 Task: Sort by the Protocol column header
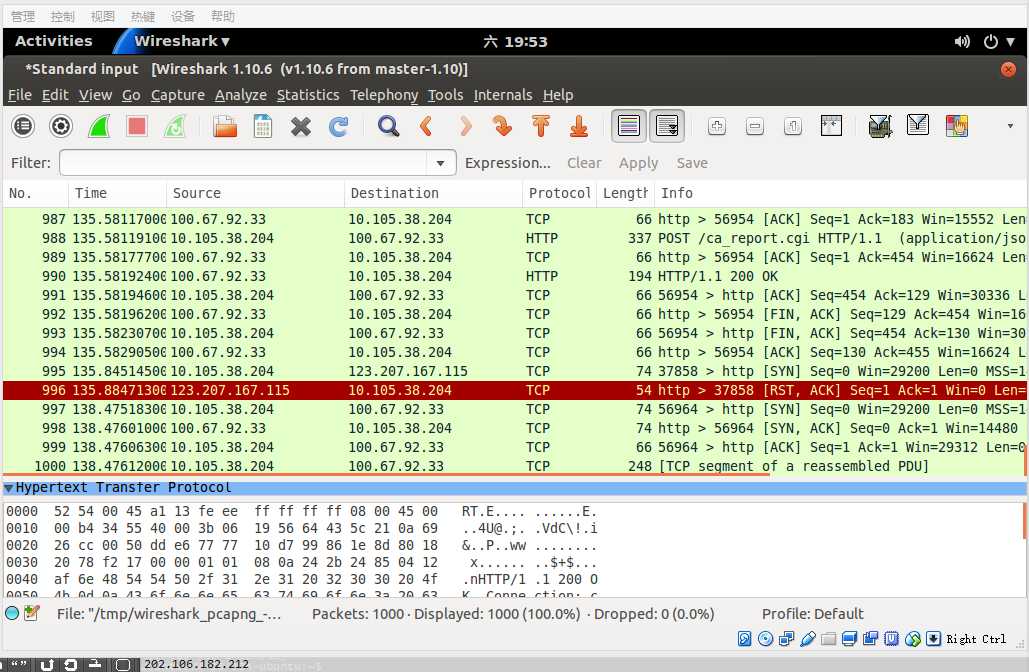click(560, 193)
